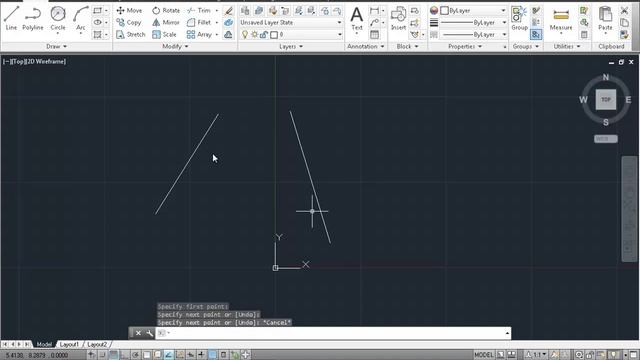Image resolution: width=640 pixels, height=360 pixels.
Task: Toggle group selection highlighted button
Action: tap(536, 35)
